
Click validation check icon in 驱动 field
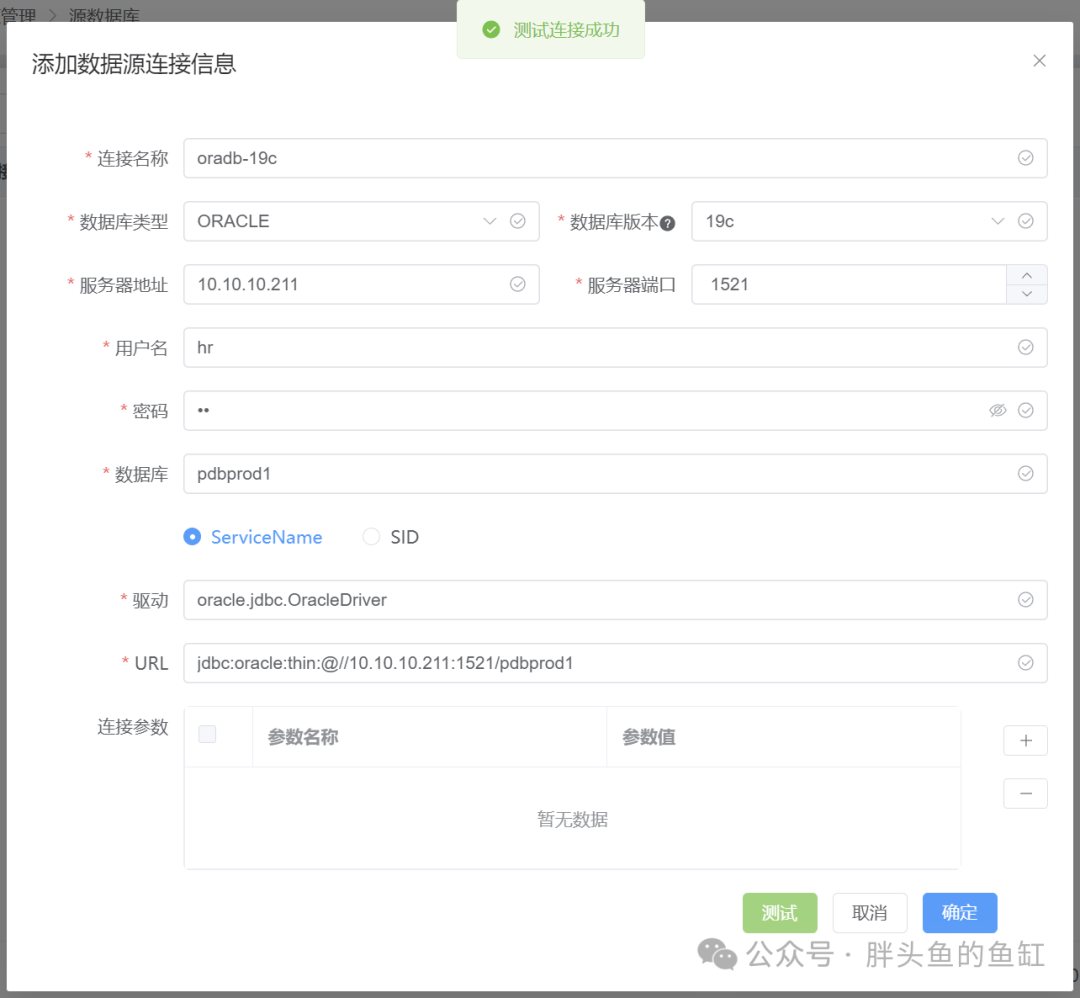[1025, 600]
